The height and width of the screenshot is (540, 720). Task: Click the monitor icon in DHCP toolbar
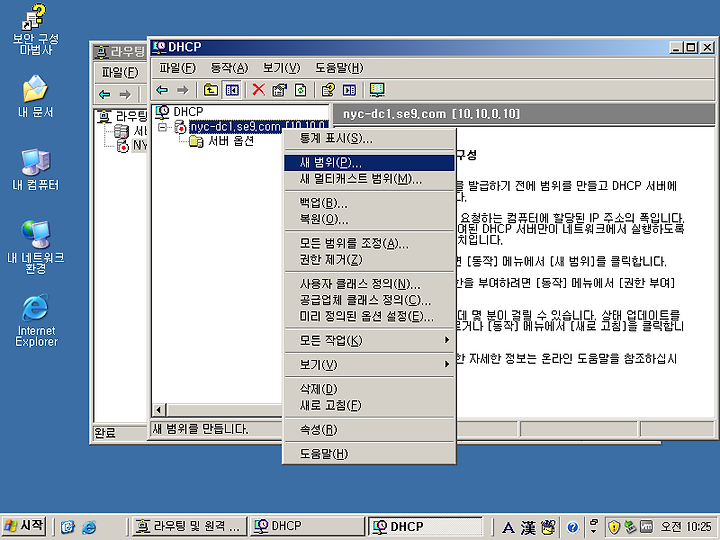[377, 90]
